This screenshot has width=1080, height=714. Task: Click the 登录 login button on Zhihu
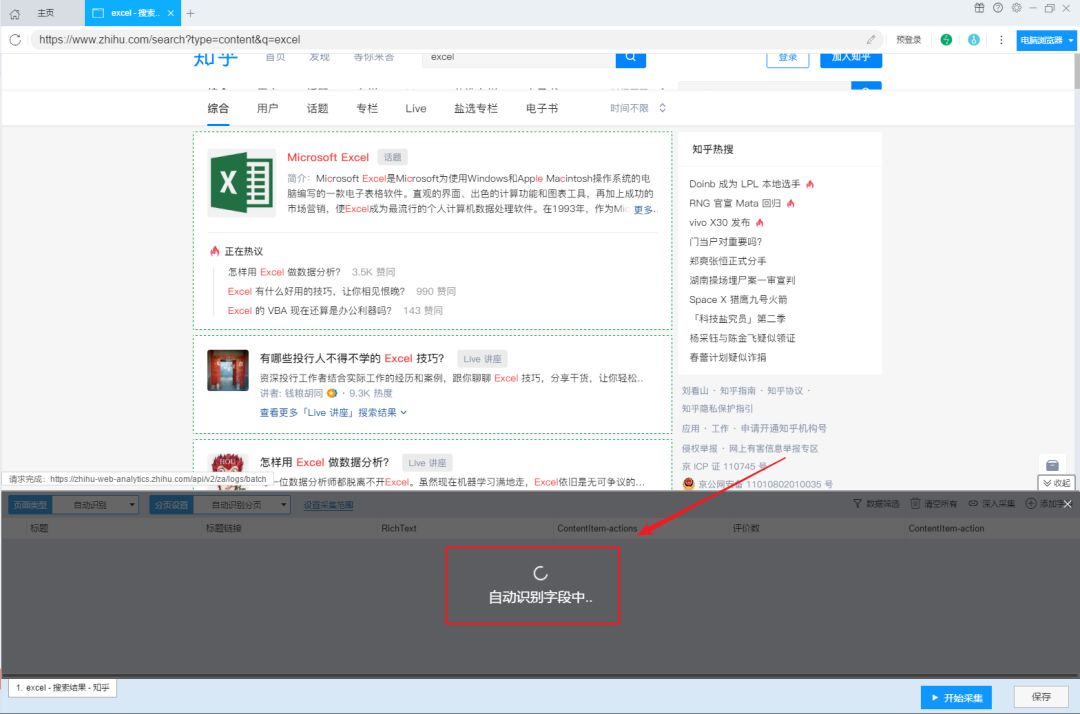click(788, 59)
